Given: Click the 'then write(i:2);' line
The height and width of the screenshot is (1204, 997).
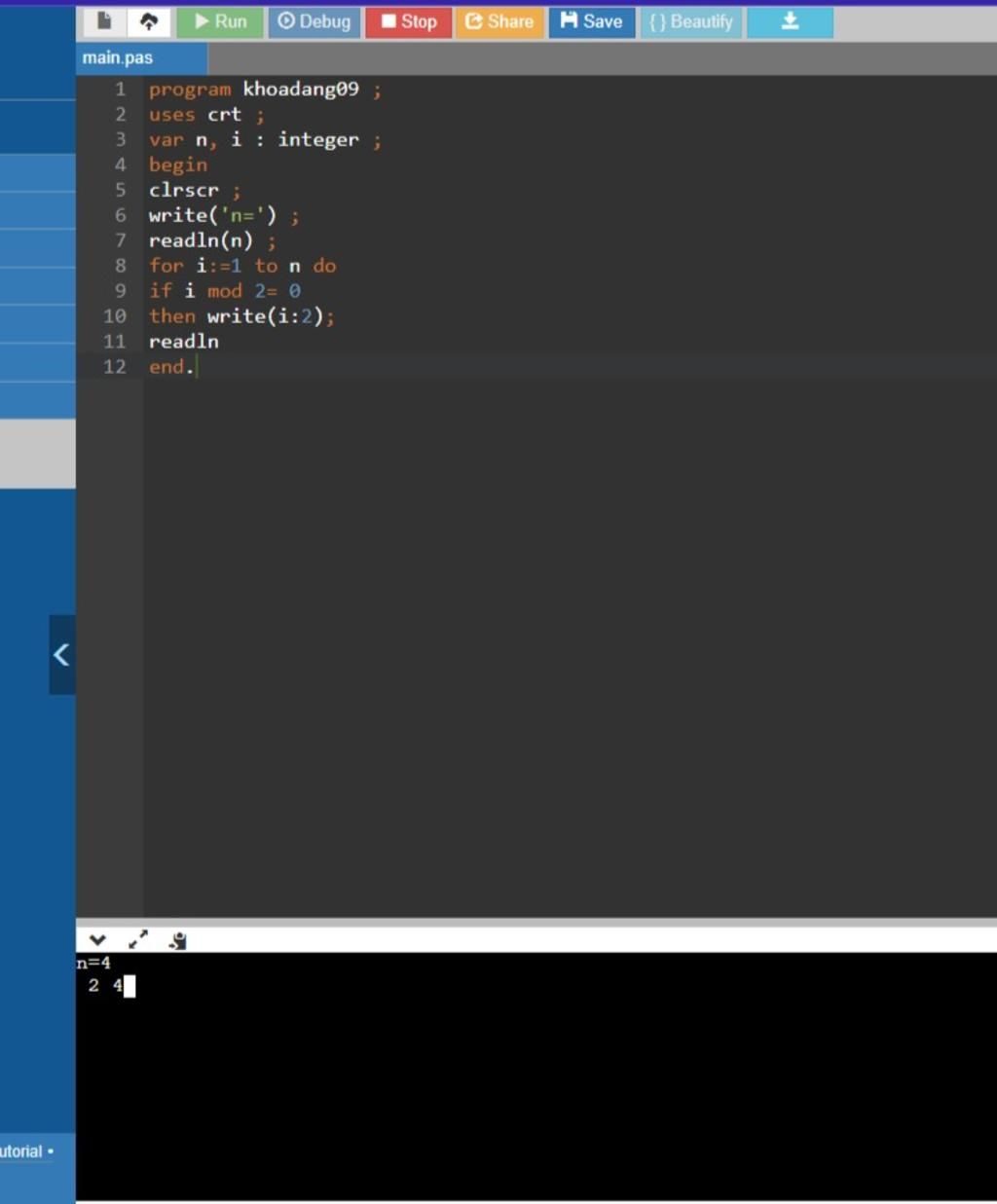Looking at the screenshot, I should tap(241, 317).
